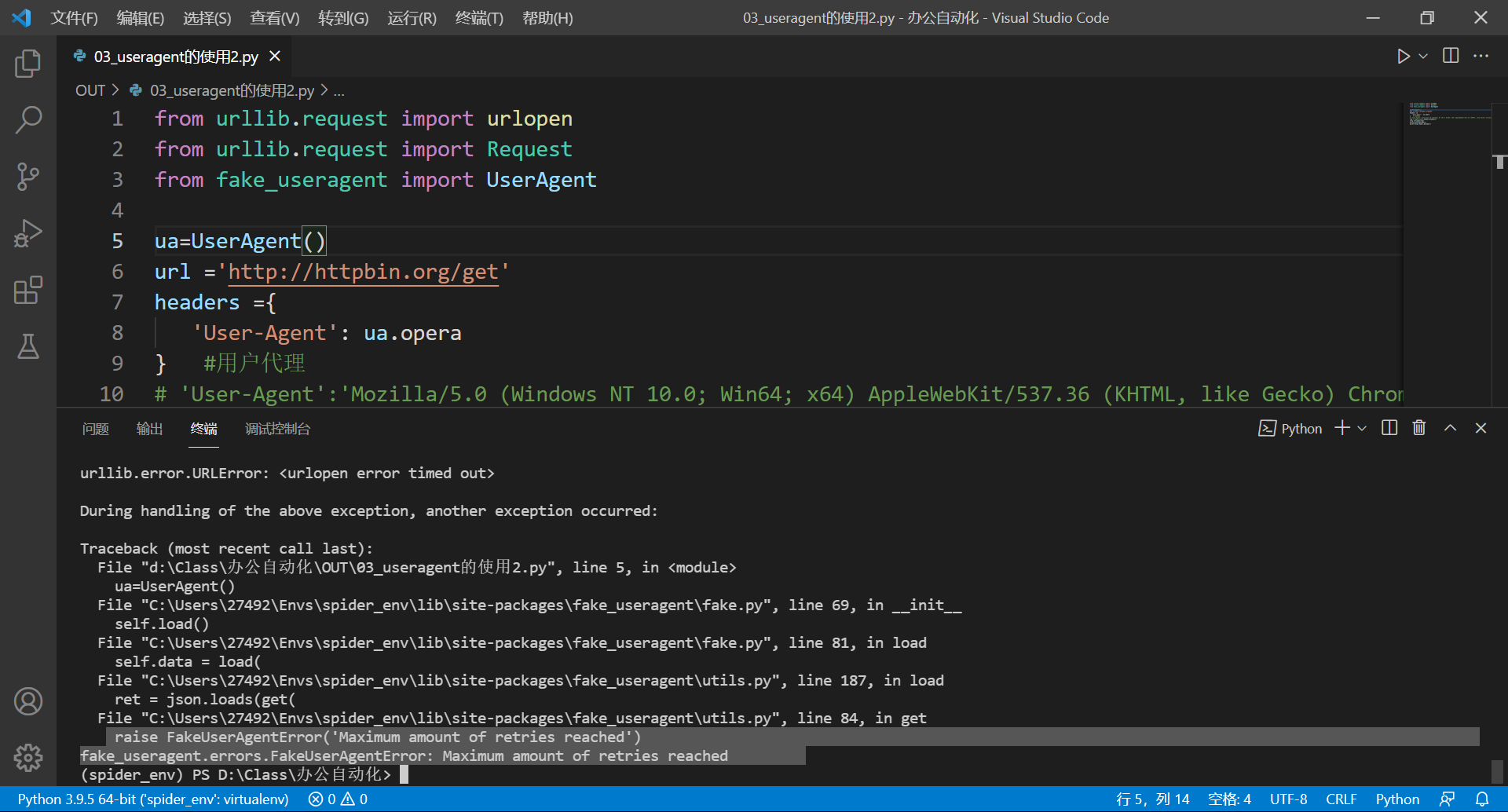1508x812 pixels.
Task: Click the headers variable on line 7
Action: click(x=197, y=302)
